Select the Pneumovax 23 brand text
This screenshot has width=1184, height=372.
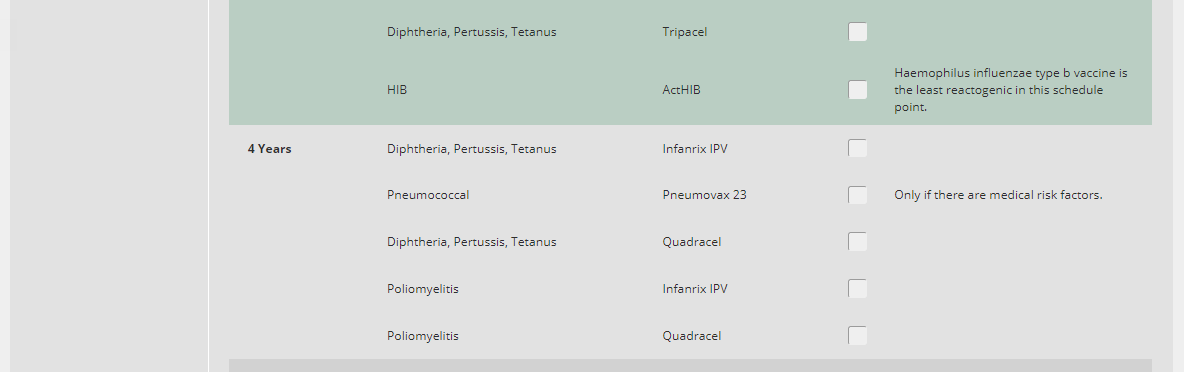pyautogui.click(x=705, y=195)
